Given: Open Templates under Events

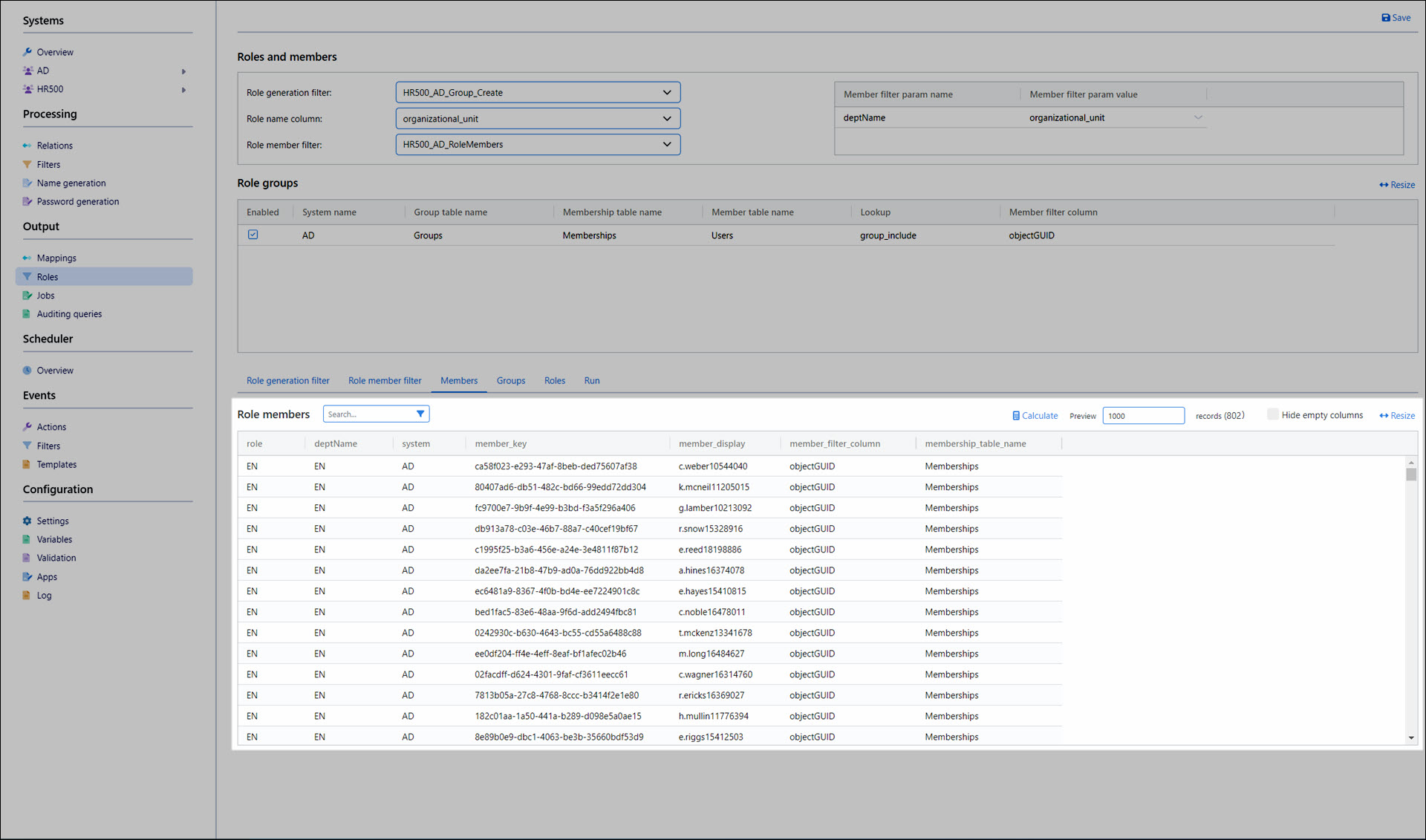Looking at the screenshot, I should [56, 464].
